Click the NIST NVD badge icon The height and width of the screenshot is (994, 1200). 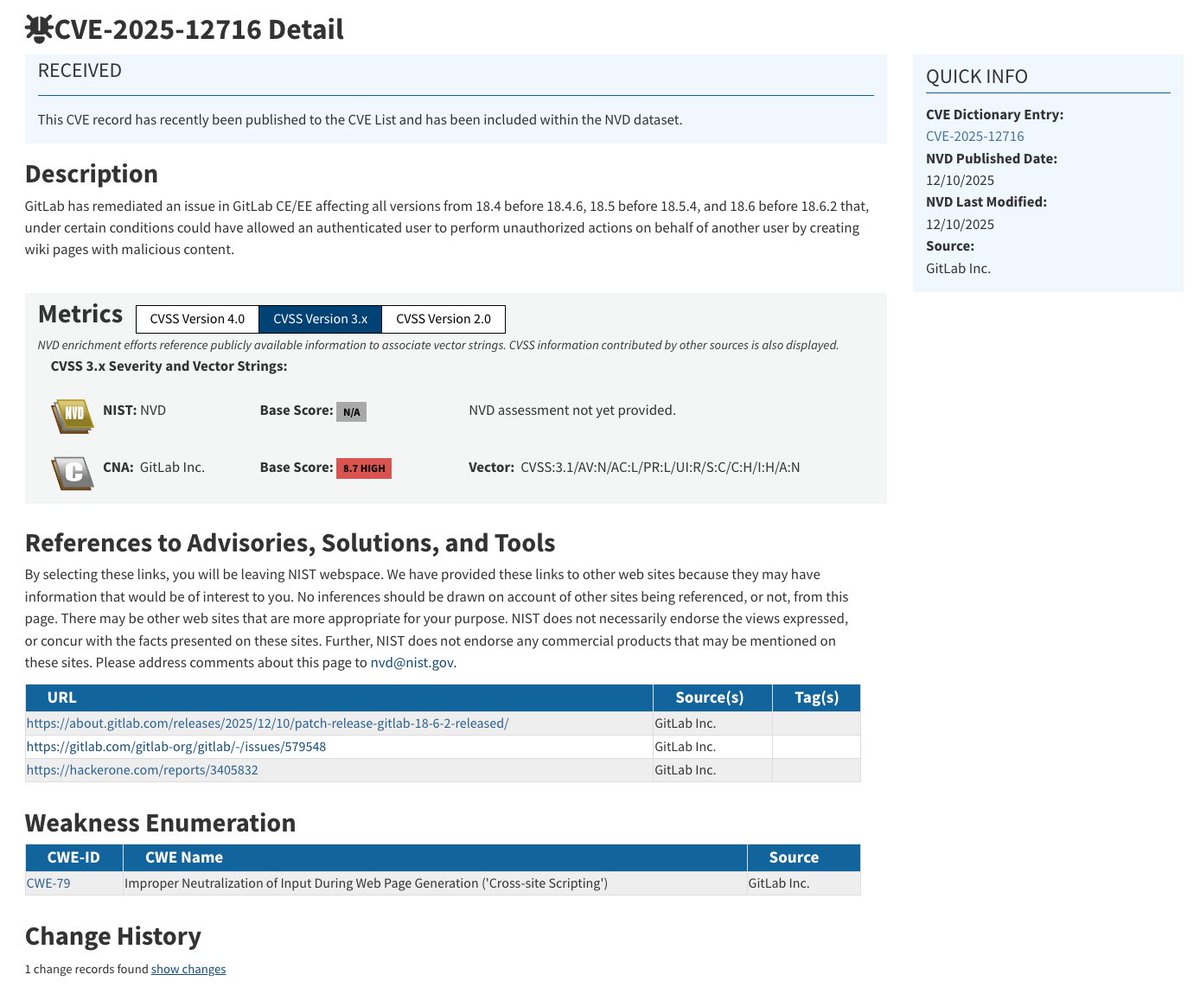[72, 414]
